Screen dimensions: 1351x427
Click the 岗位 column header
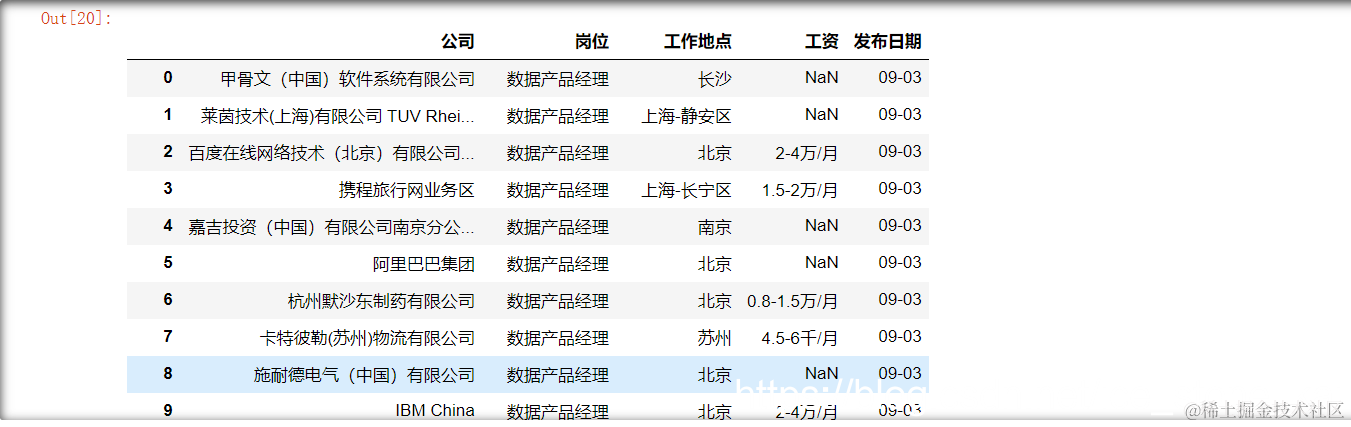(592, 42)
